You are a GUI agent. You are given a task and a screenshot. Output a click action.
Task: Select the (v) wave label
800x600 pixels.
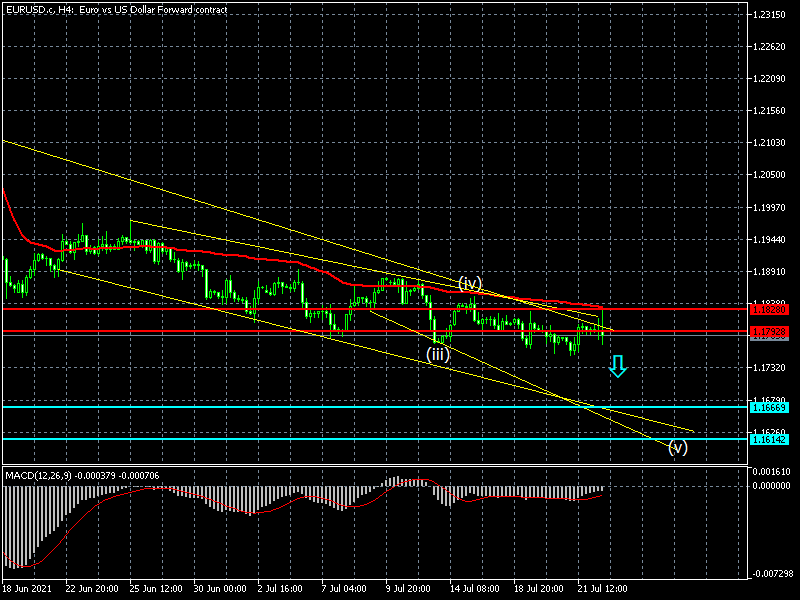tap(678, 447)
